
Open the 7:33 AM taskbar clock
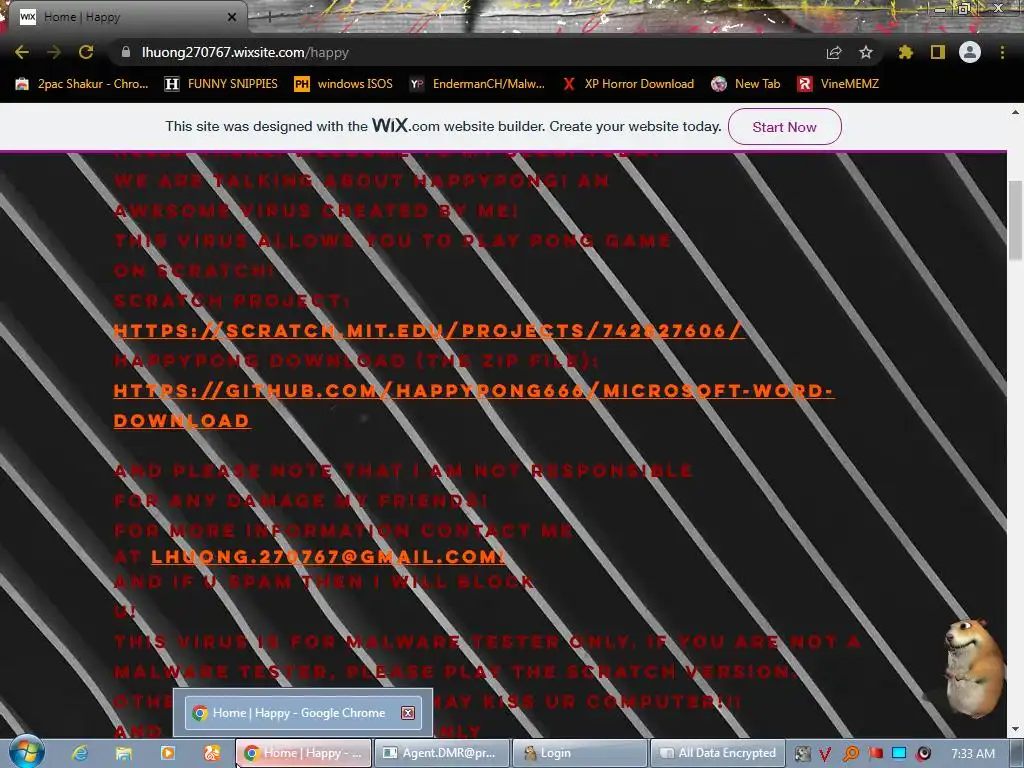(x=973, y=754)
